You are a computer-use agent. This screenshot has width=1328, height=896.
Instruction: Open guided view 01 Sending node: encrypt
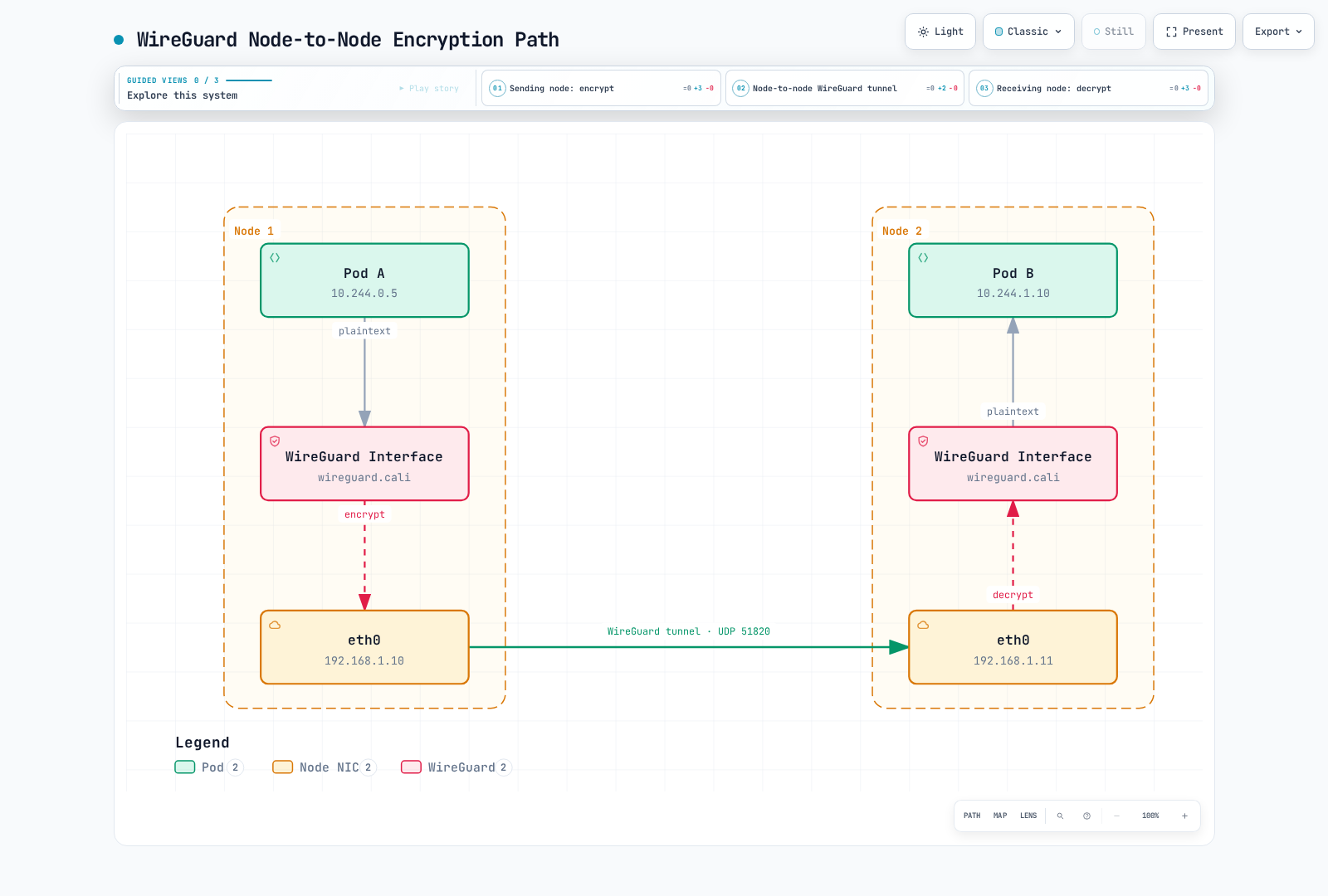point(601,88)
